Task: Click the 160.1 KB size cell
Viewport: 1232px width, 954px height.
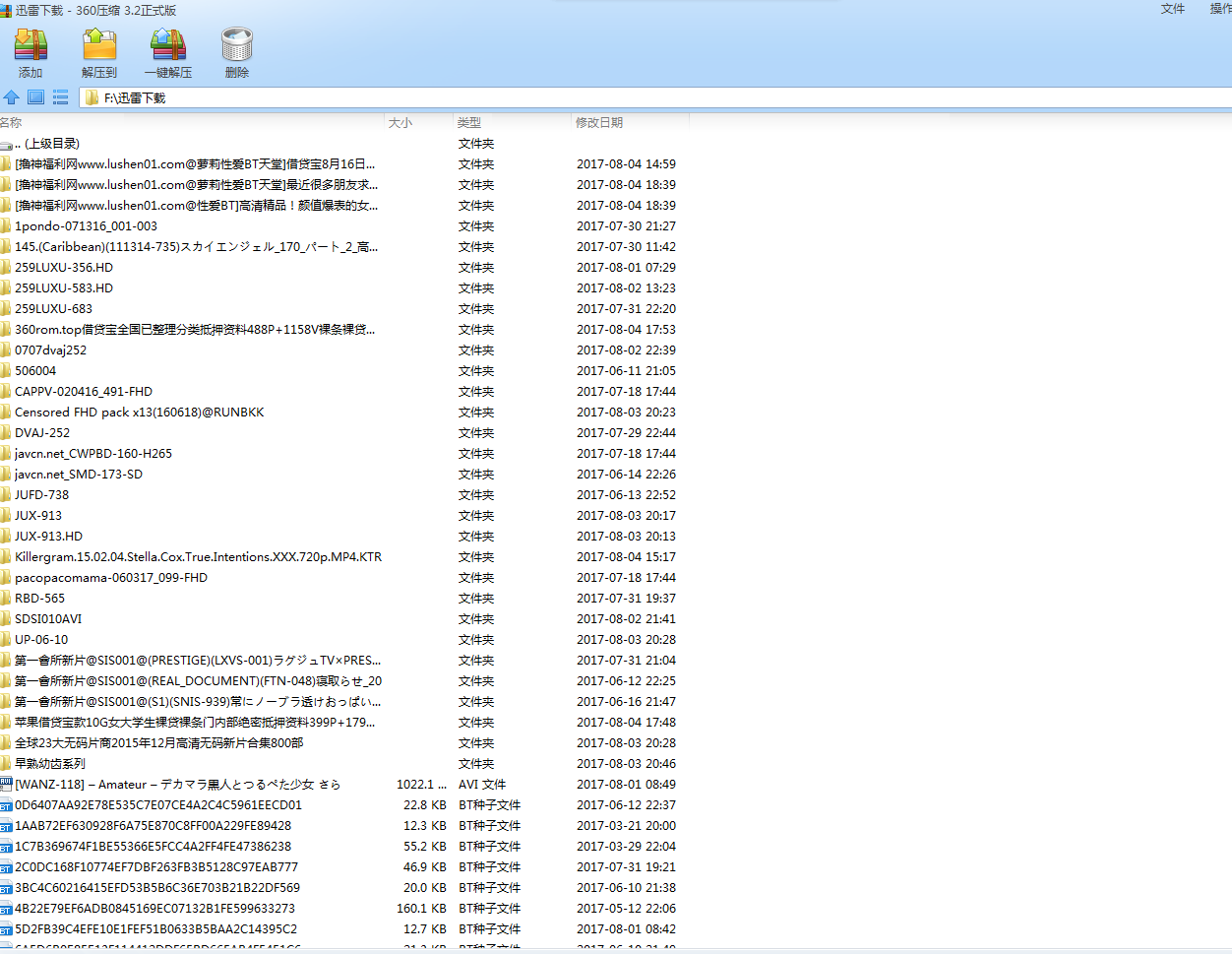Action: 422,909
